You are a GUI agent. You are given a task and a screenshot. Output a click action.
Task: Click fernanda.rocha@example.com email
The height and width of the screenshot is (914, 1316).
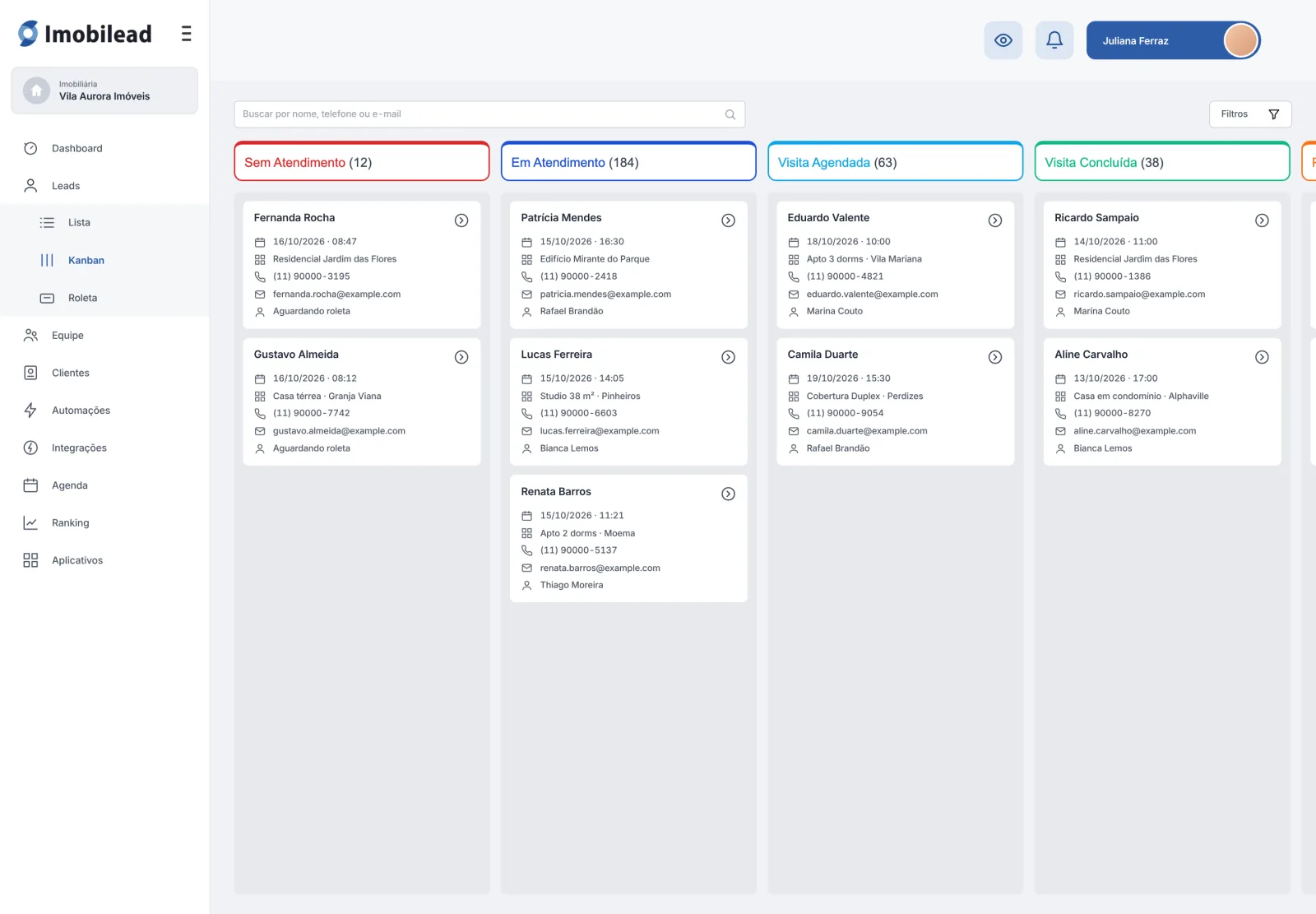(x=336, y=295)
